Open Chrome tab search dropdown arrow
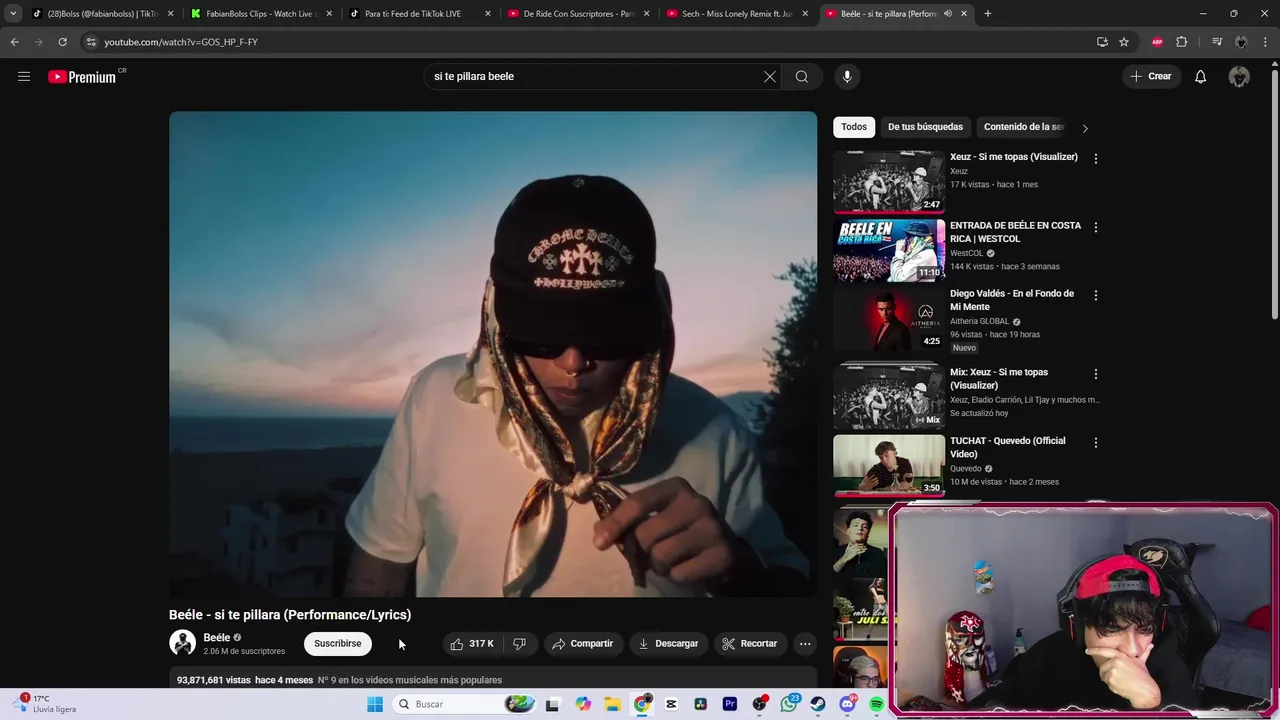The image size is (1280, 720). tap(13, 14)
